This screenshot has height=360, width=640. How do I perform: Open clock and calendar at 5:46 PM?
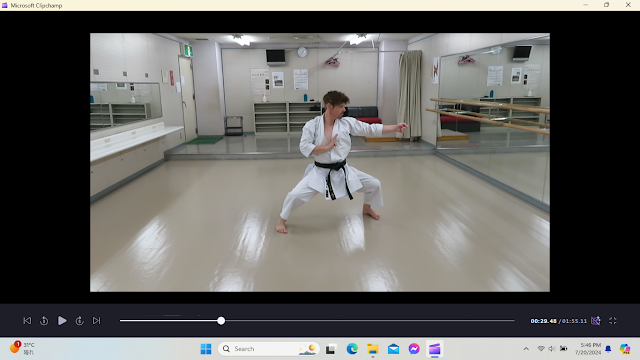tap(588, 349)
